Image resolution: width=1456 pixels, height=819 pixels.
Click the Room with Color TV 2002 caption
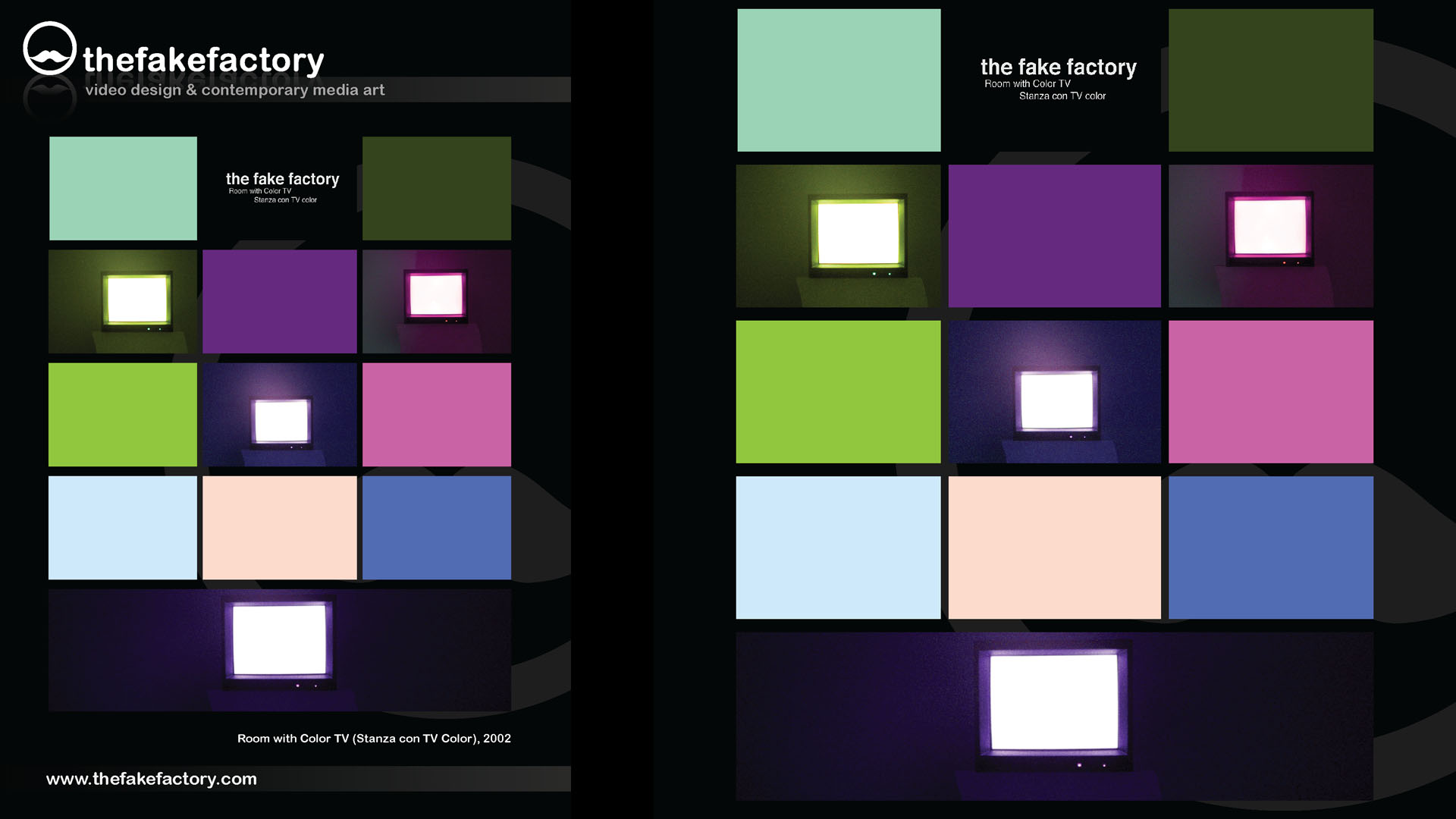[x=374, y=739]
